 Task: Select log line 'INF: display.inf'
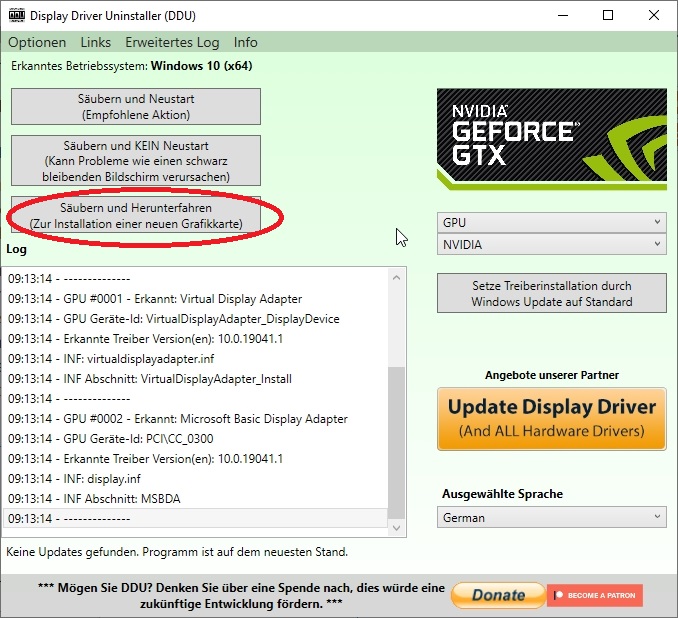(x=195, y=479)
